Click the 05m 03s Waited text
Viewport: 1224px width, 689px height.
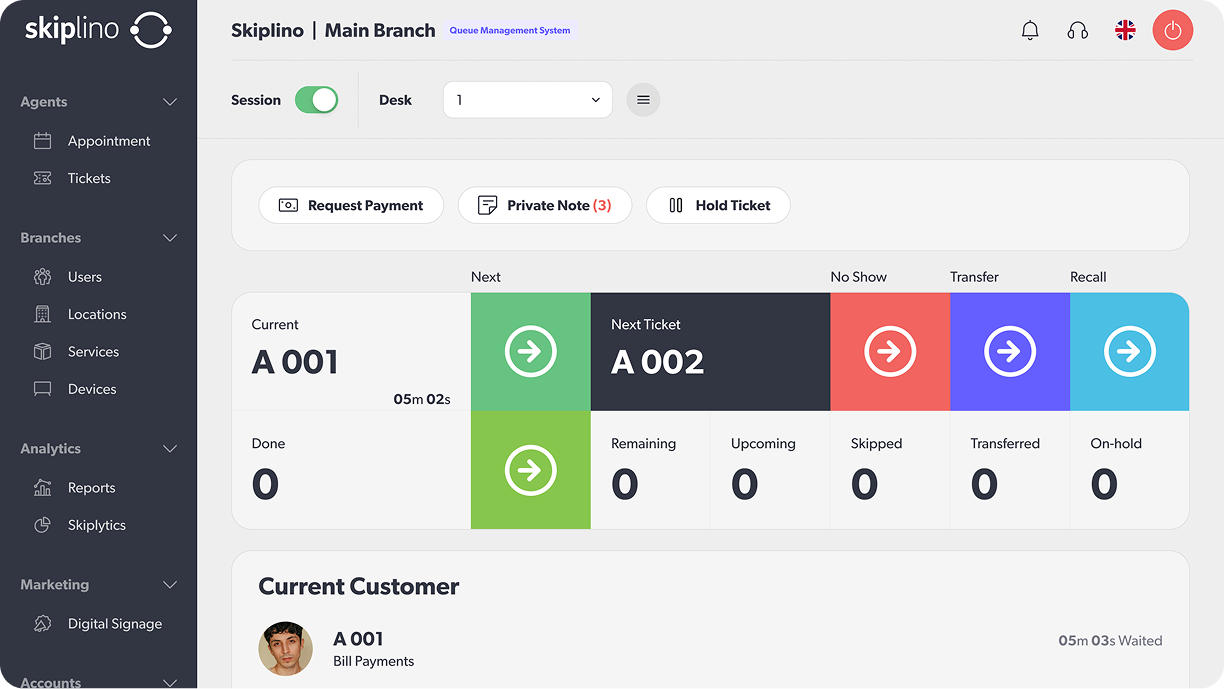tap(1110, 640)
